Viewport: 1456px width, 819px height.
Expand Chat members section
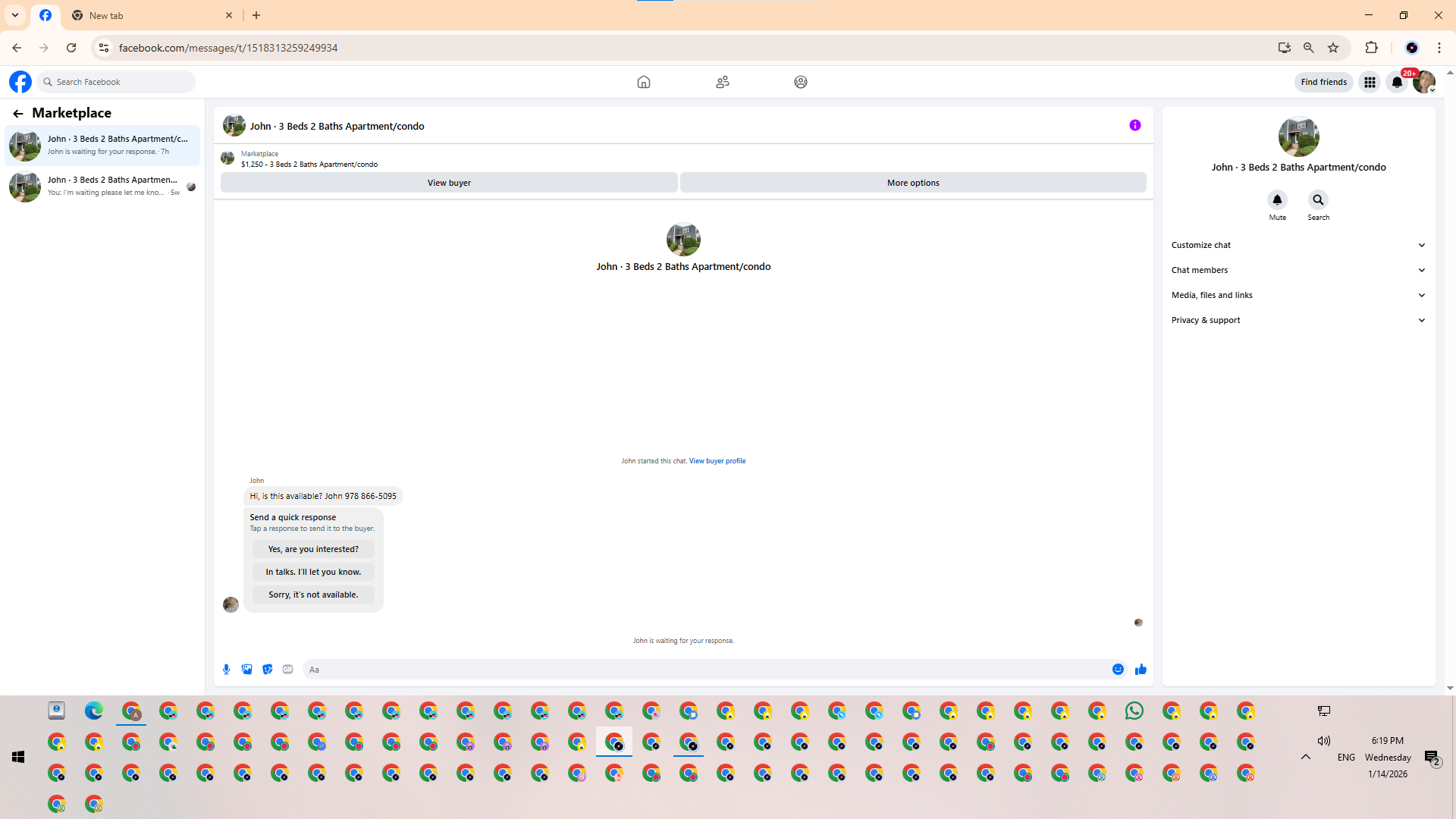coord(1298,270)
